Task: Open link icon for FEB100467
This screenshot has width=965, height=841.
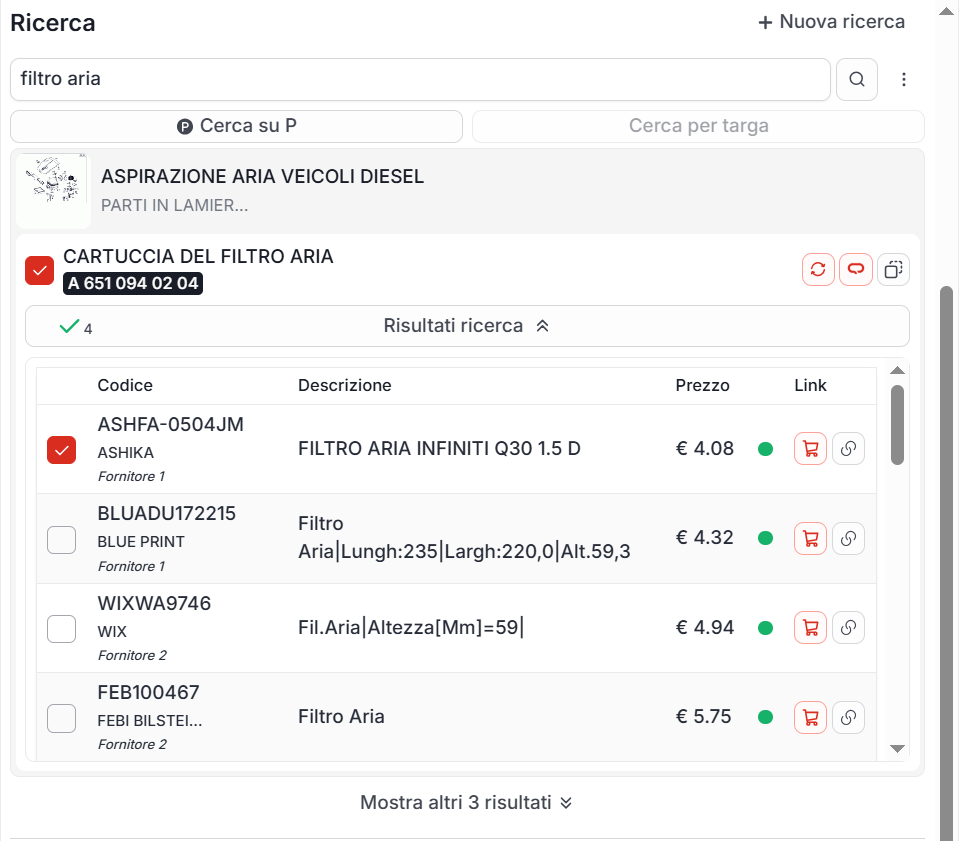Action: [848, 717]
